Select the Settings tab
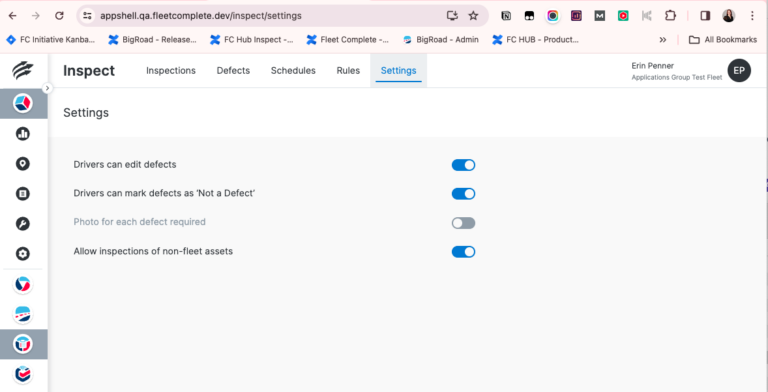Screen dimensions: 768x392 [399, 71]
